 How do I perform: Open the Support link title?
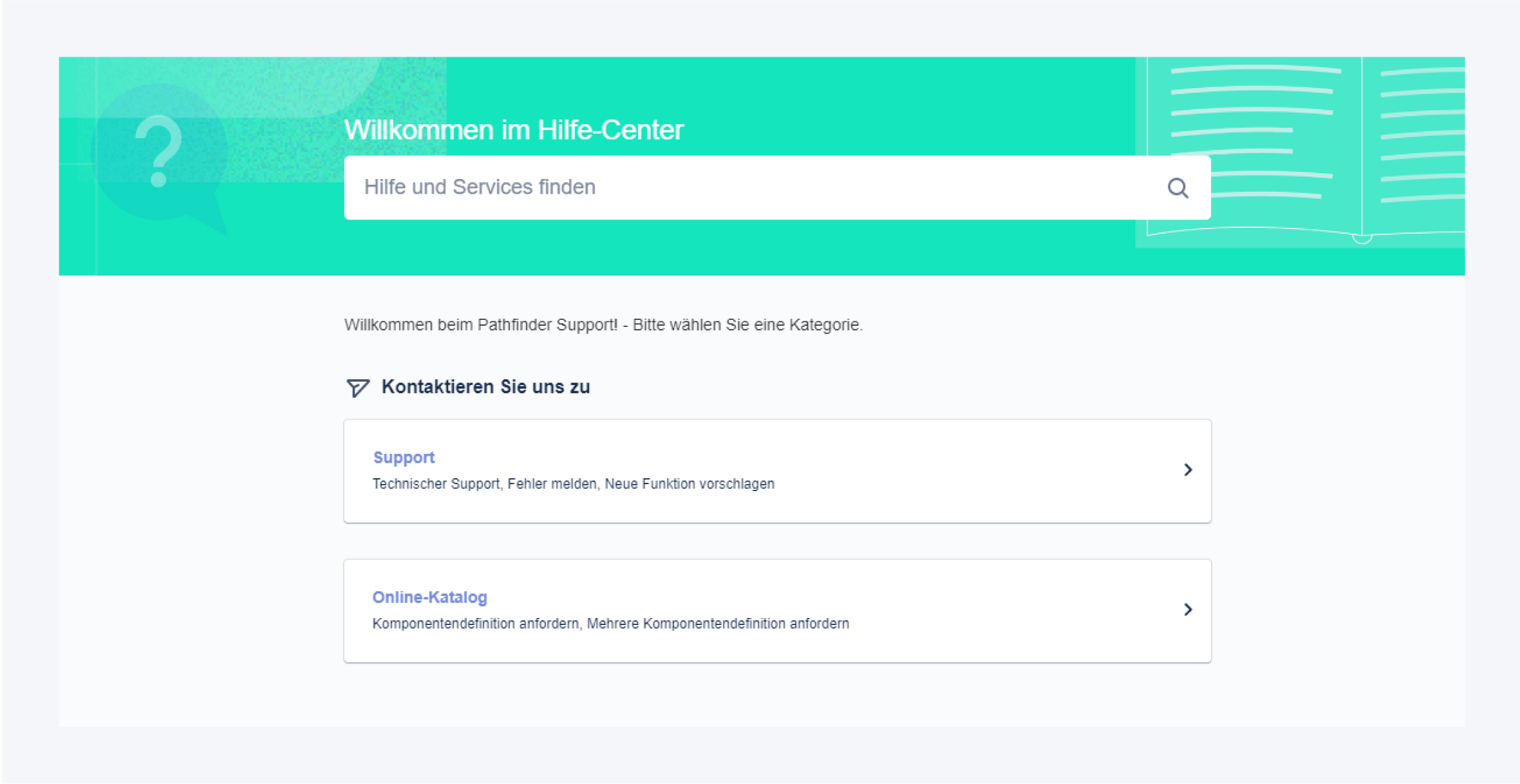404,458
